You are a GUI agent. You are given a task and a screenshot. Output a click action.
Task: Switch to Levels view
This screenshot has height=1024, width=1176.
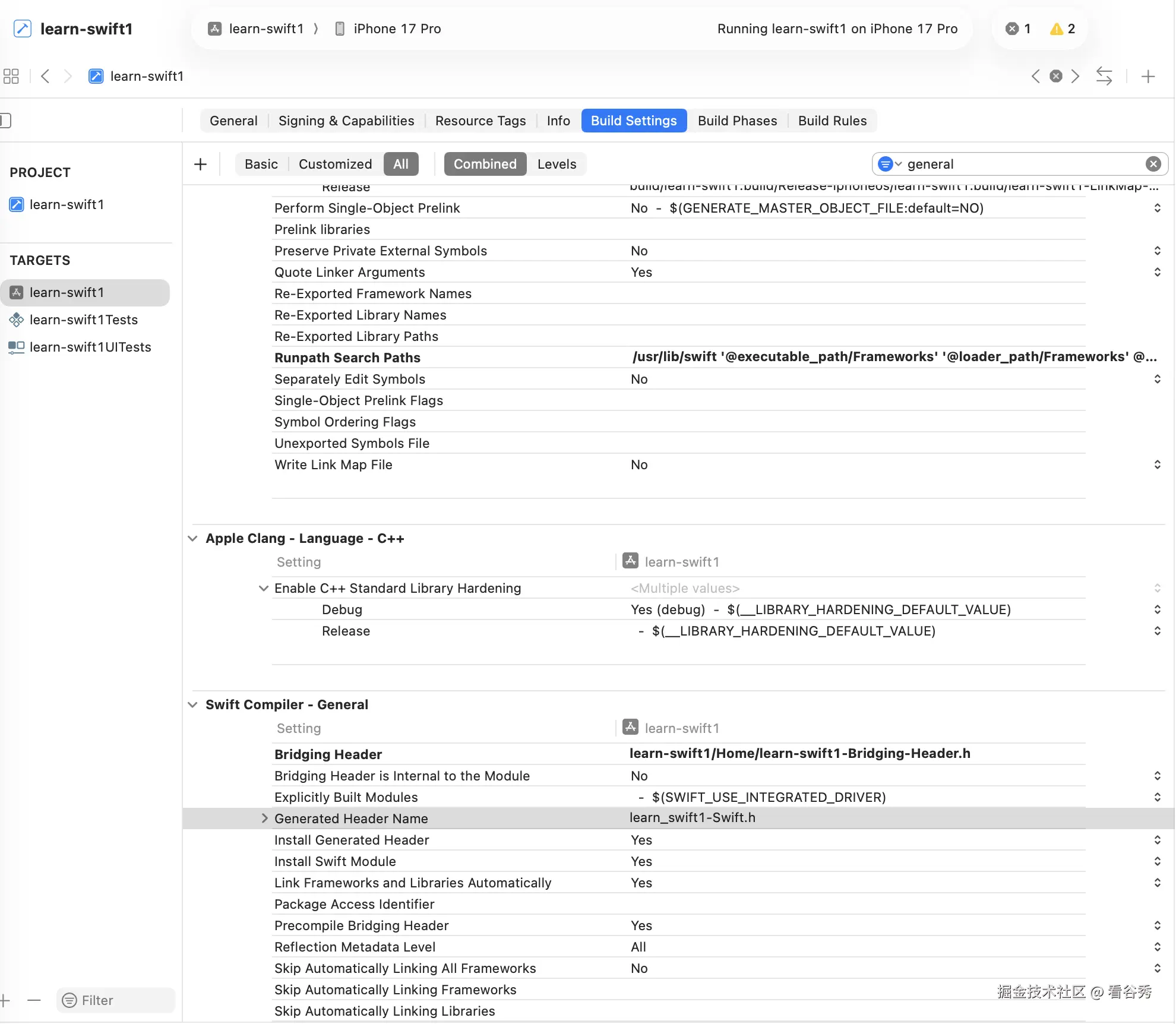pos(557,164)
